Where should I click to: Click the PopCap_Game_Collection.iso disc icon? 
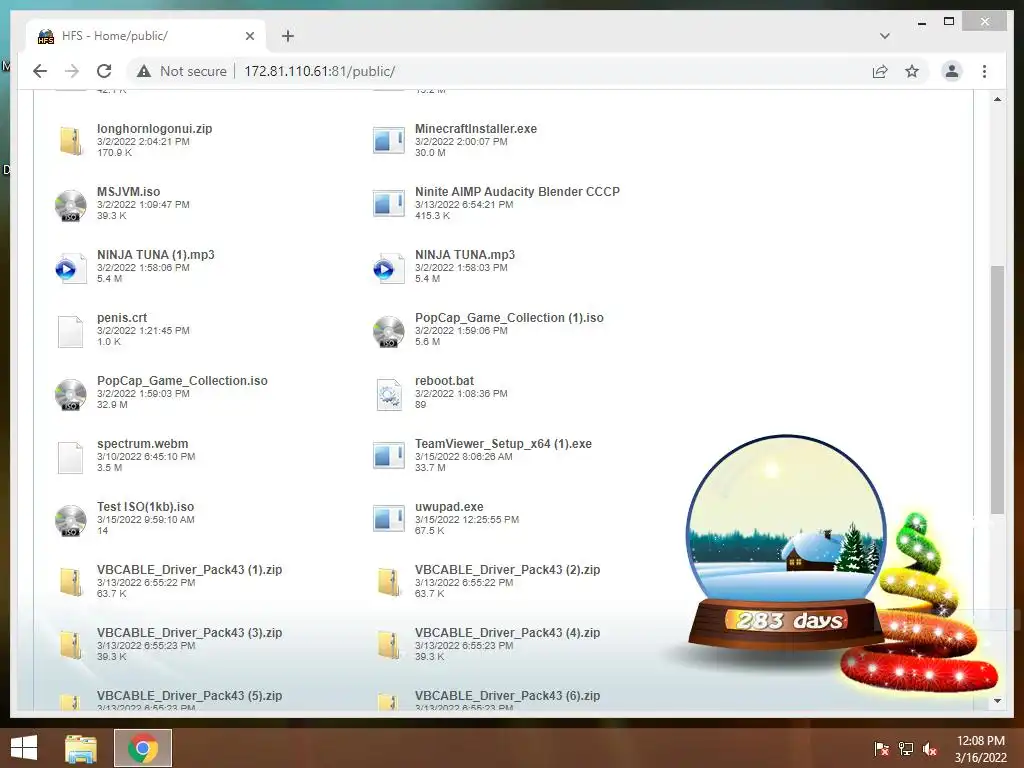tap(71, 394)
